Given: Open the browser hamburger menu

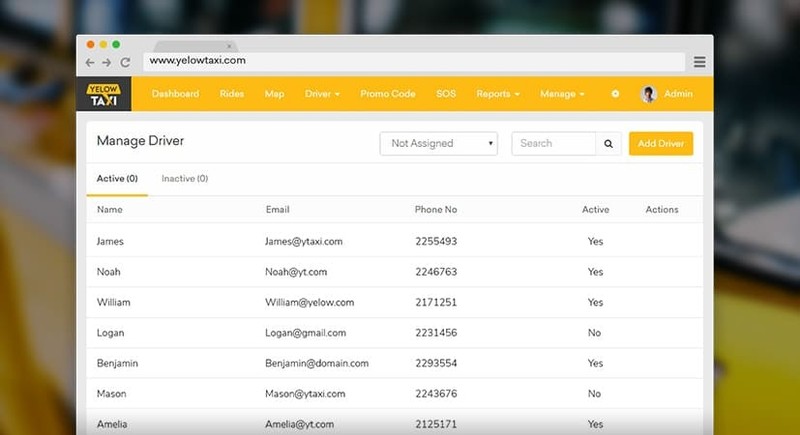Looking at the screenshot, I should [700, 61].
